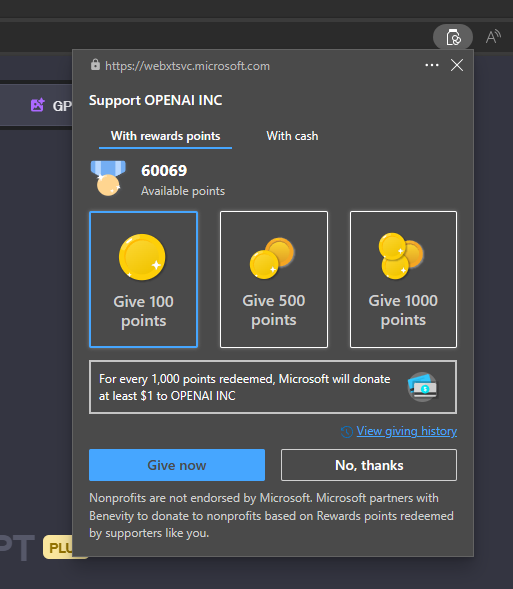The width and height of the screenshot is (513, 589).
Task: Click the No, thanks button
Action: 369,465
